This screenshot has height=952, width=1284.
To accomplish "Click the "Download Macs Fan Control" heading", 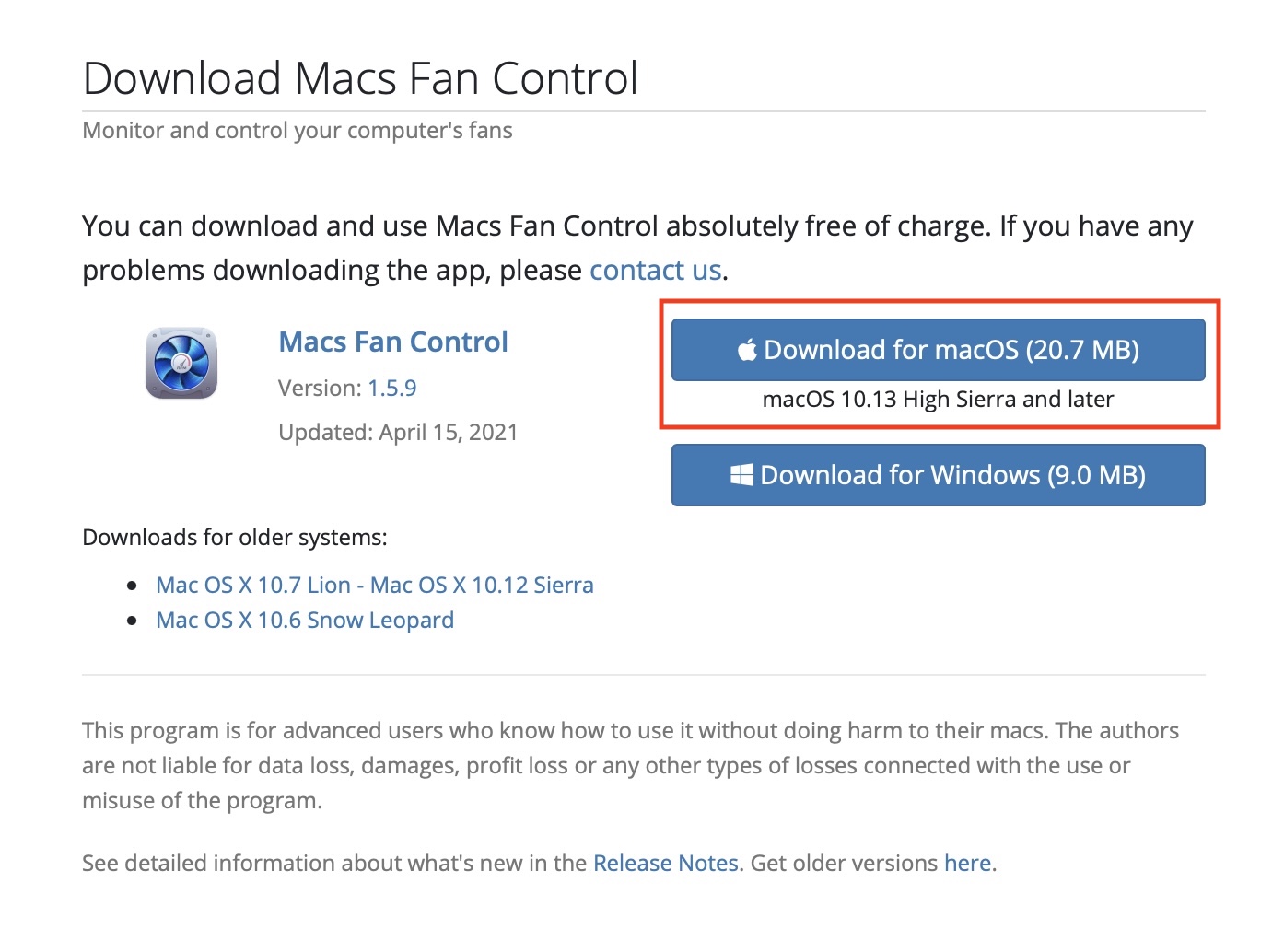I will 360,79.
